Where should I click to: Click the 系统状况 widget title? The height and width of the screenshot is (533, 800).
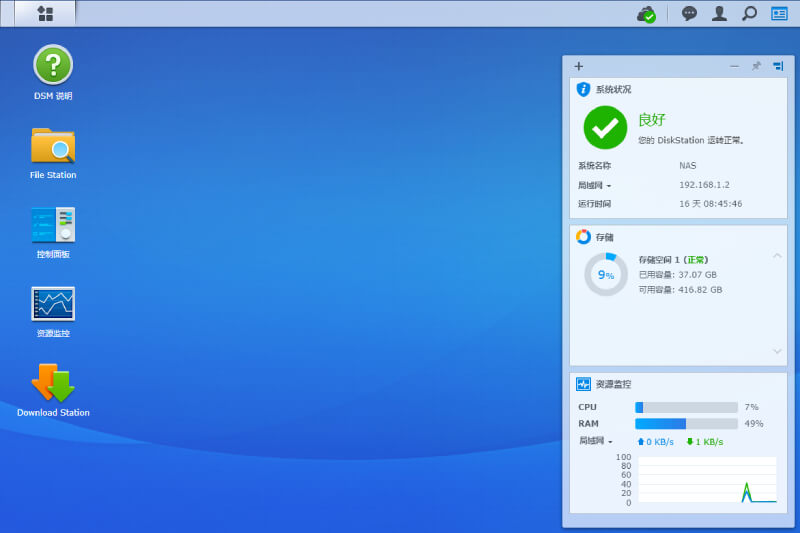[613, 89]
